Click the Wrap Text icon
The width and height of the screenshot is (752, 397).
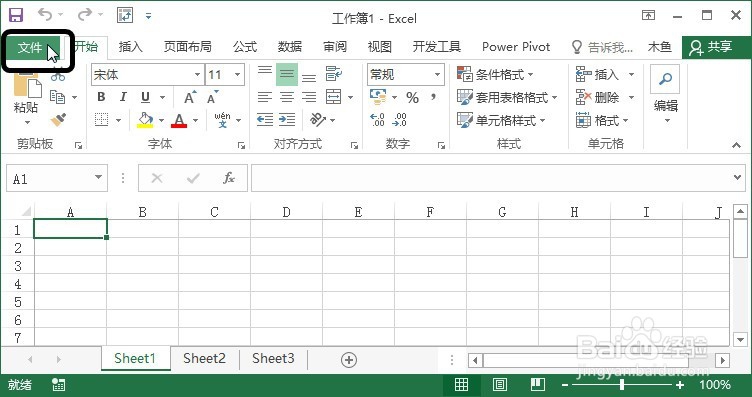(334, 74)
